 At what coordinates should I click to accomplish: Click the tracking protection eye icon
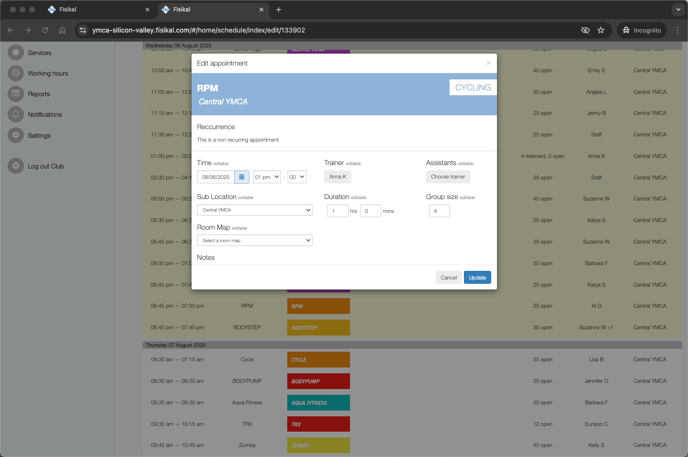pyautogui.click(x=585, y=30)
